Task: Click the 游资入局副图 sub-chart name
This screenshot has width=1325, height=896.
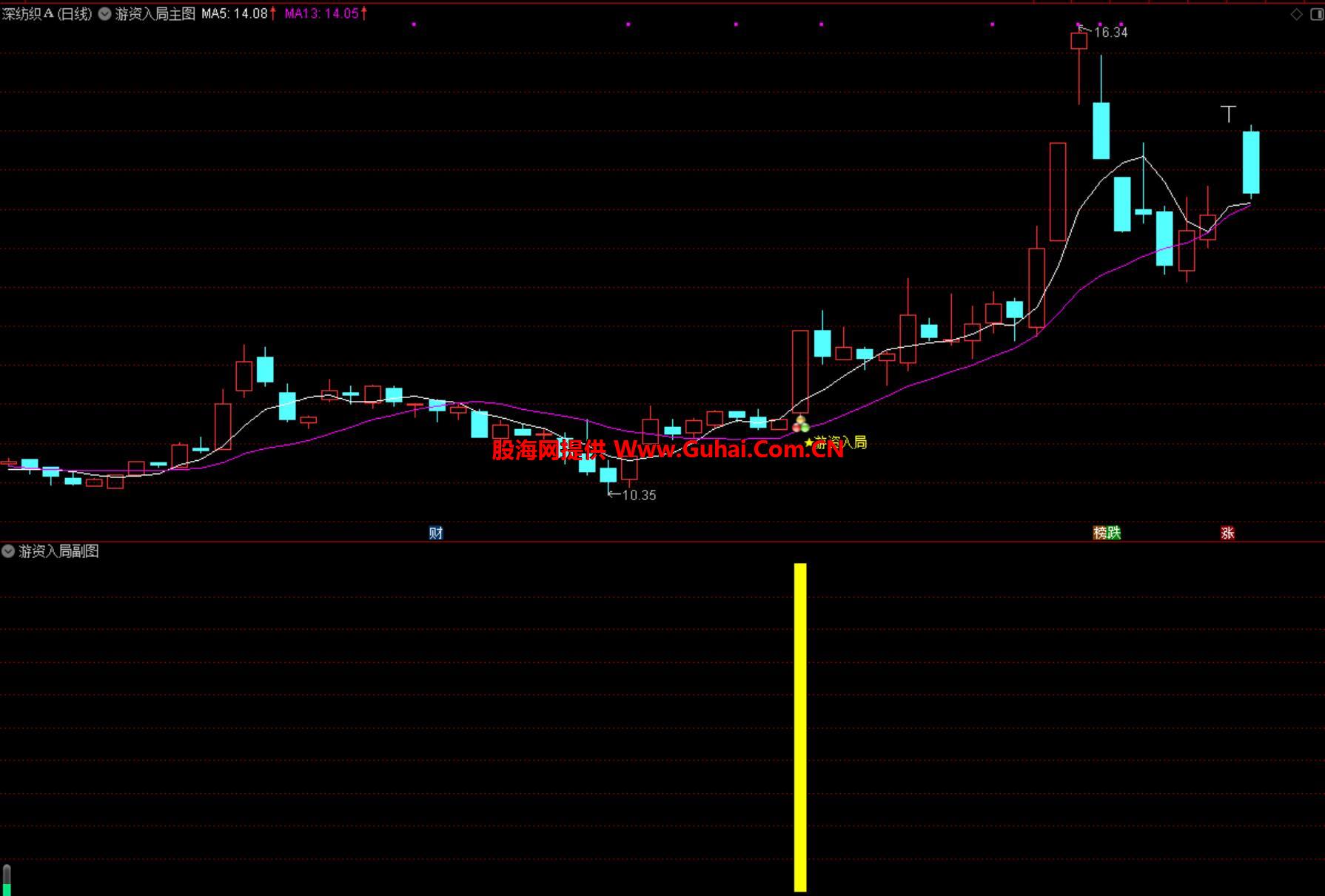Action: click(58, 551)
